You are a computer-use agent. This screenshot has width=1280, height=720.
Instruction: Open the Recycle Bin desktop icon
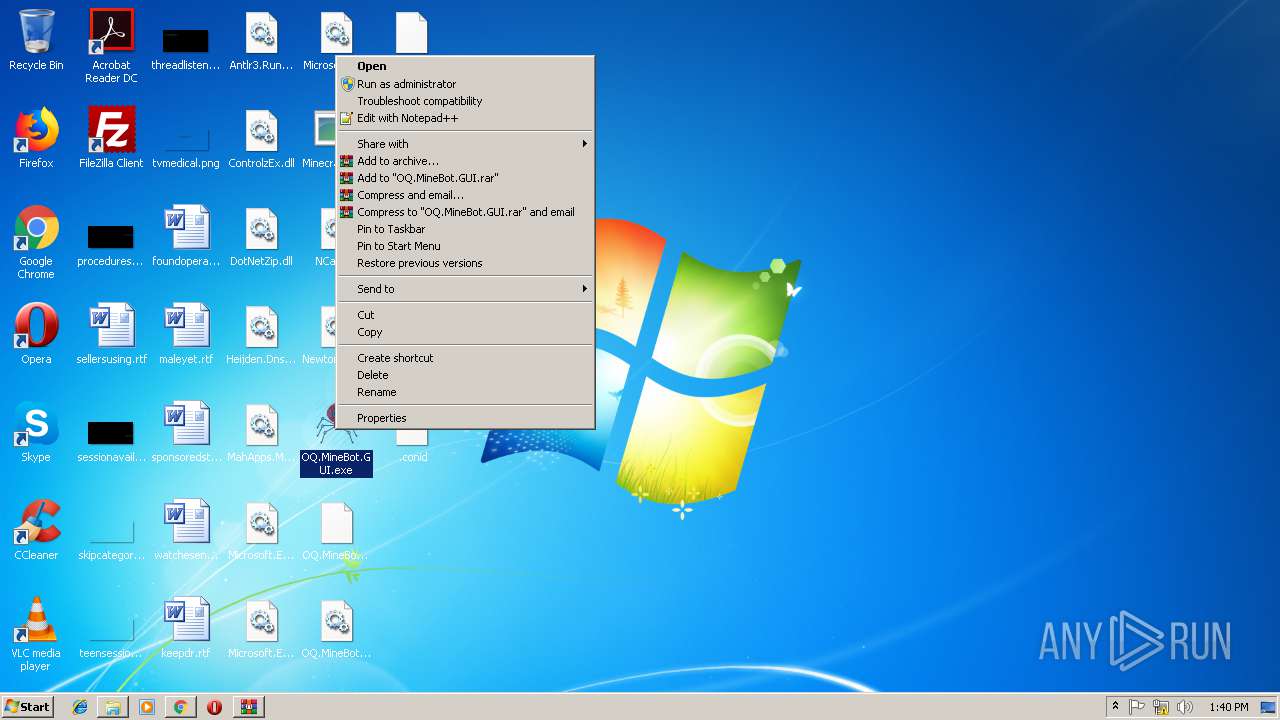(x=36, y=40)
